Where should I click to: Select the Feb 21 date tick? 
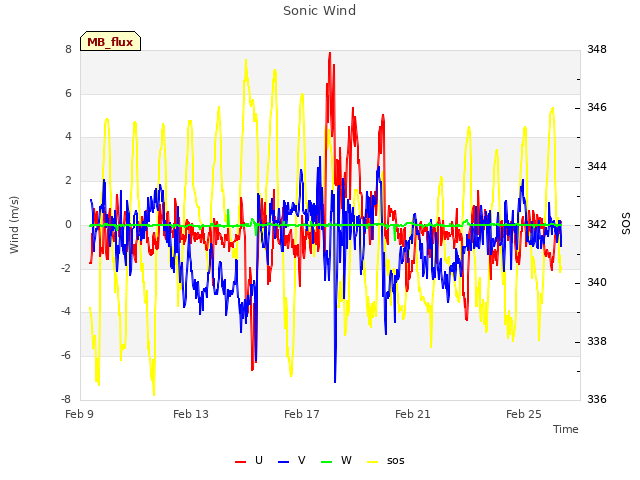(413, 414)
